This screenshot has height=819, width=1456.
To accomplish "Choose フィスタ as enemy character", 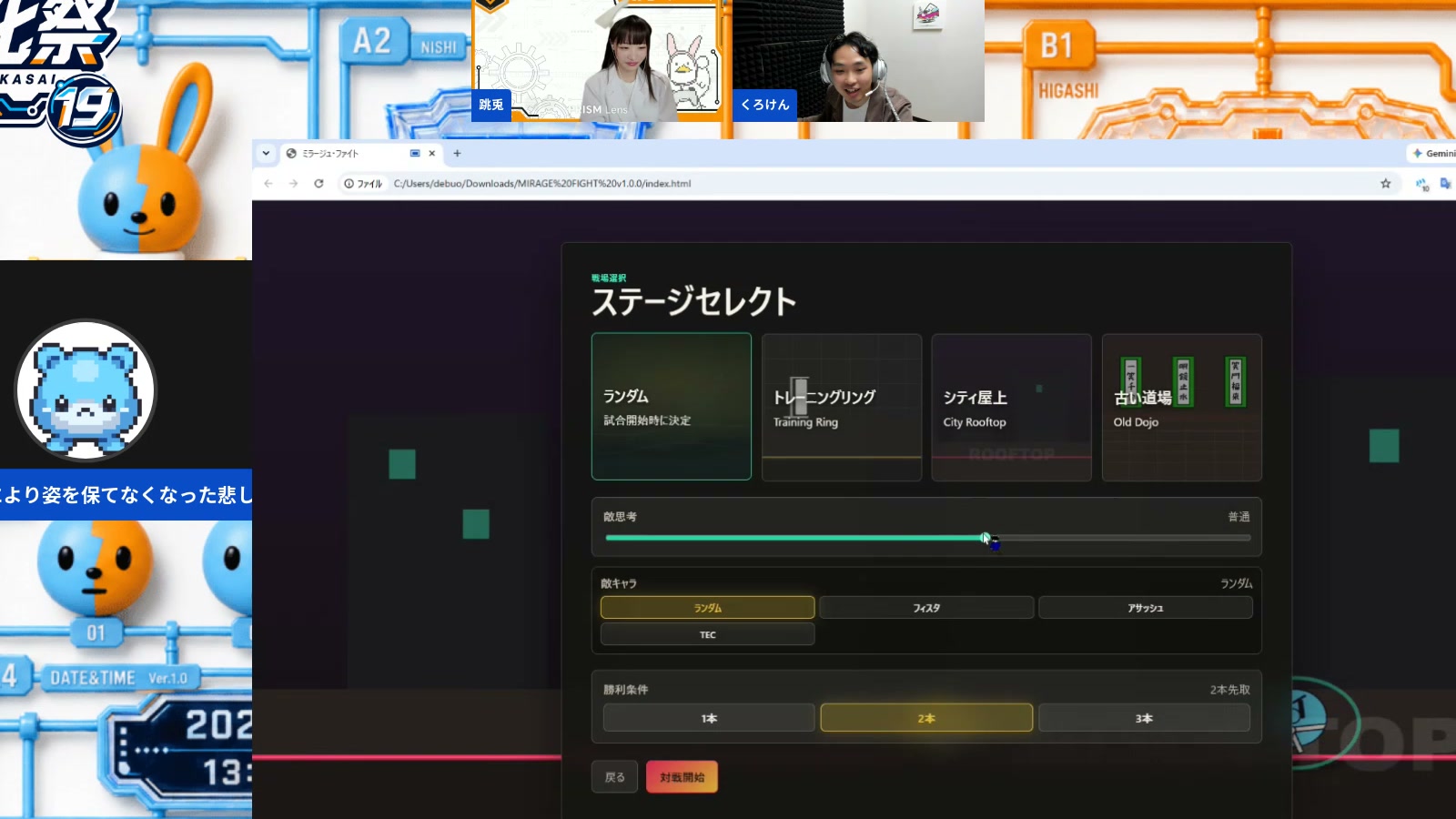I will coord(926,607).
